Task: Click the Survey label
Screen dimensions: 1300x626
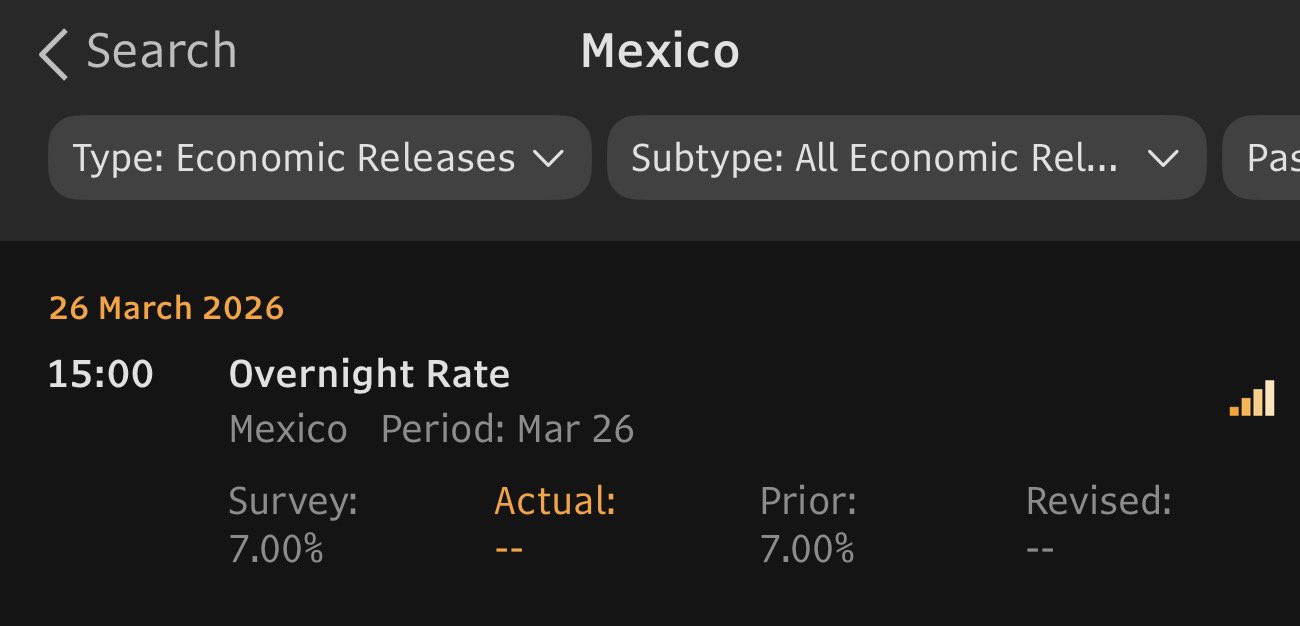Action: [x=293, y=501]
